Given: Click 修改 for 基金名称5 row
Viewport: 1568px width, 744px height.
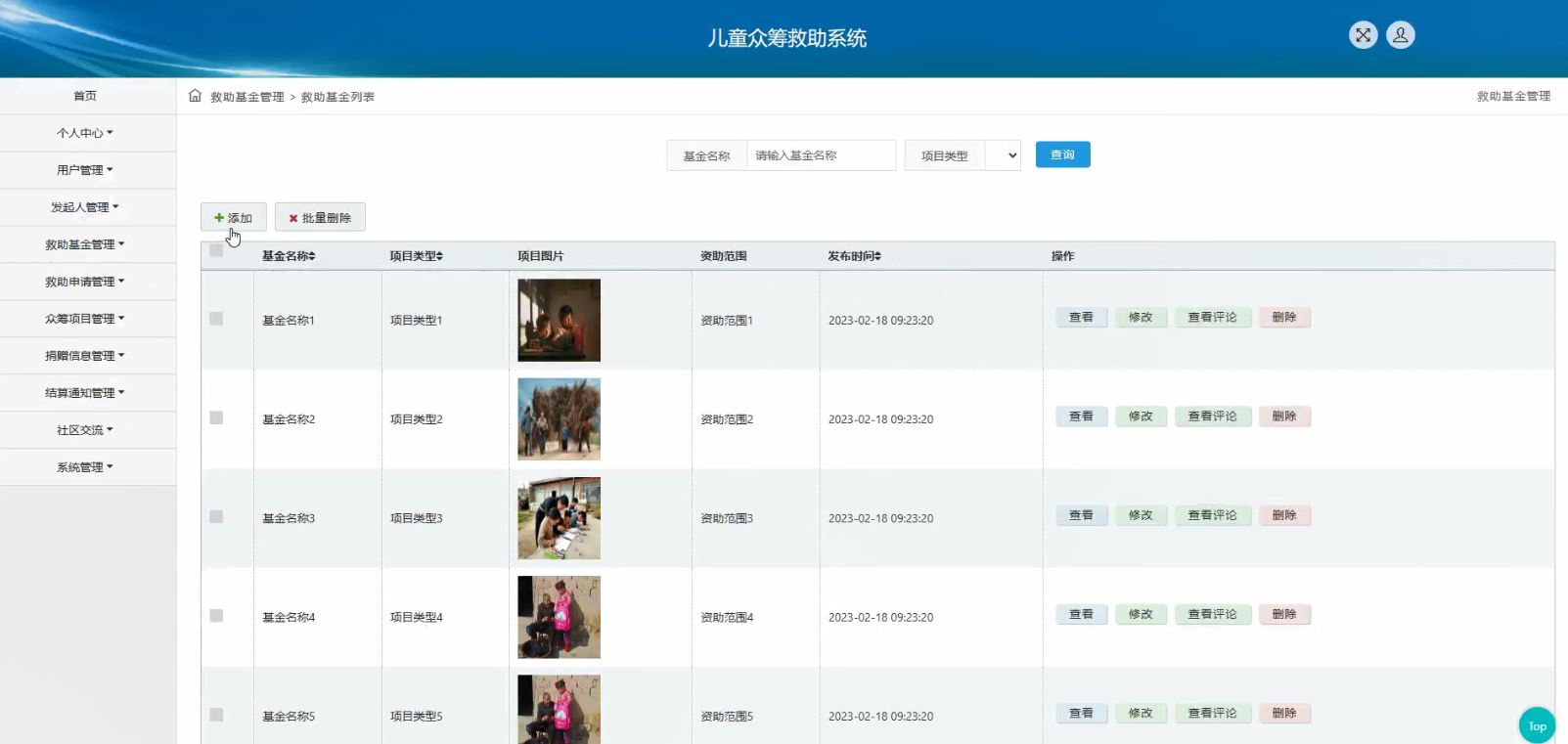Looking at the screenshot, I should (x=1141, y=714).
